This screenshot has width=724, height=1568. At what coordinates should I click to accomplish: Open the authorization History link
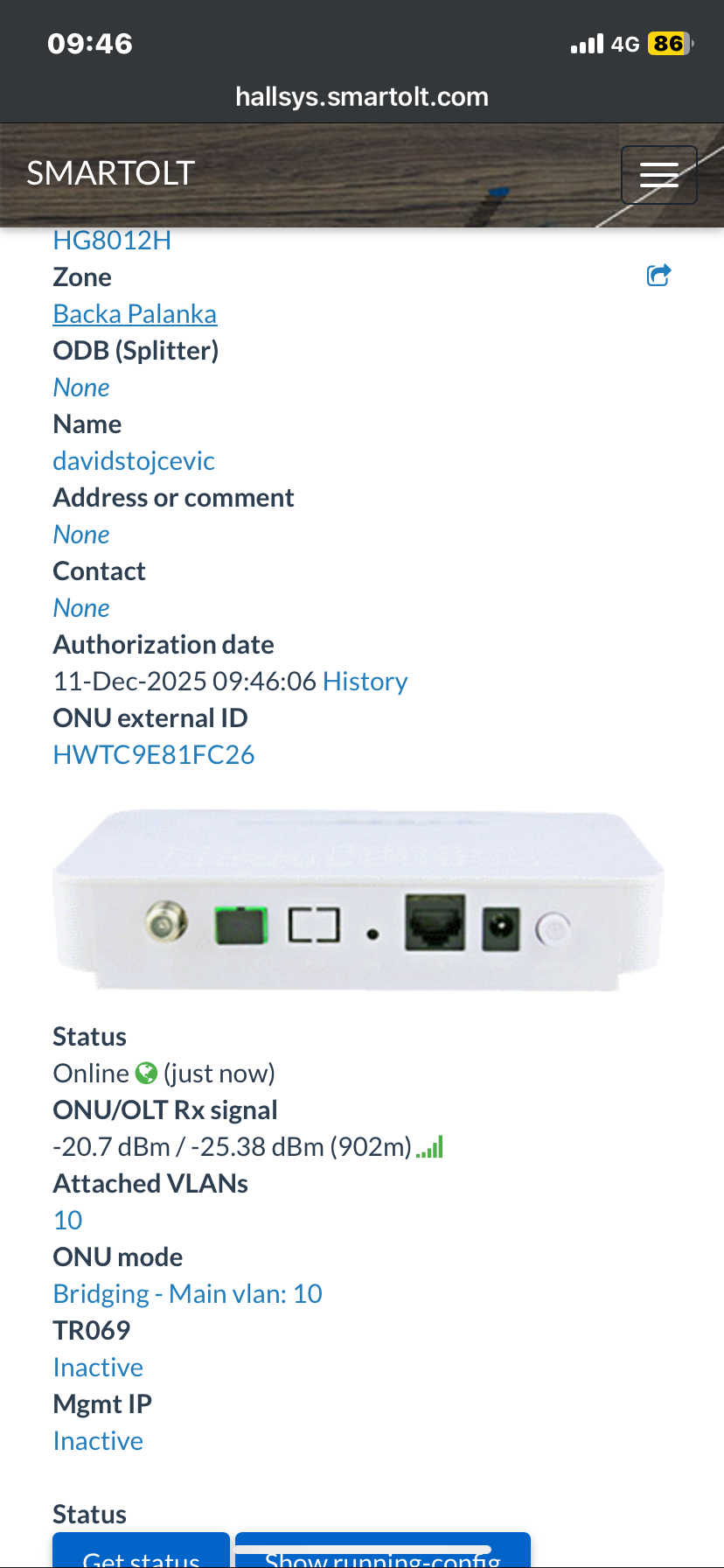point(365,682)
